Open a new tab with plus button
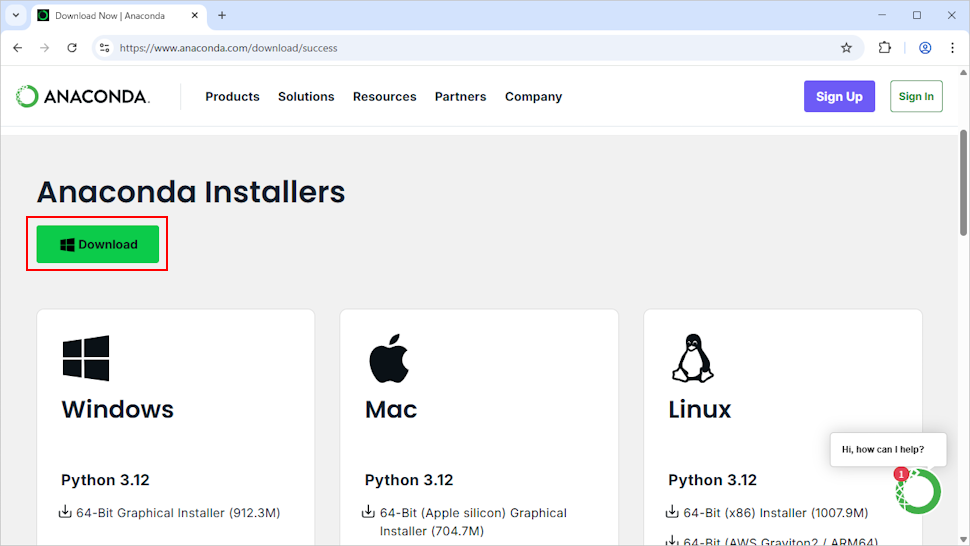This screenshot has width=970, height=546. (x=222, y=15)
